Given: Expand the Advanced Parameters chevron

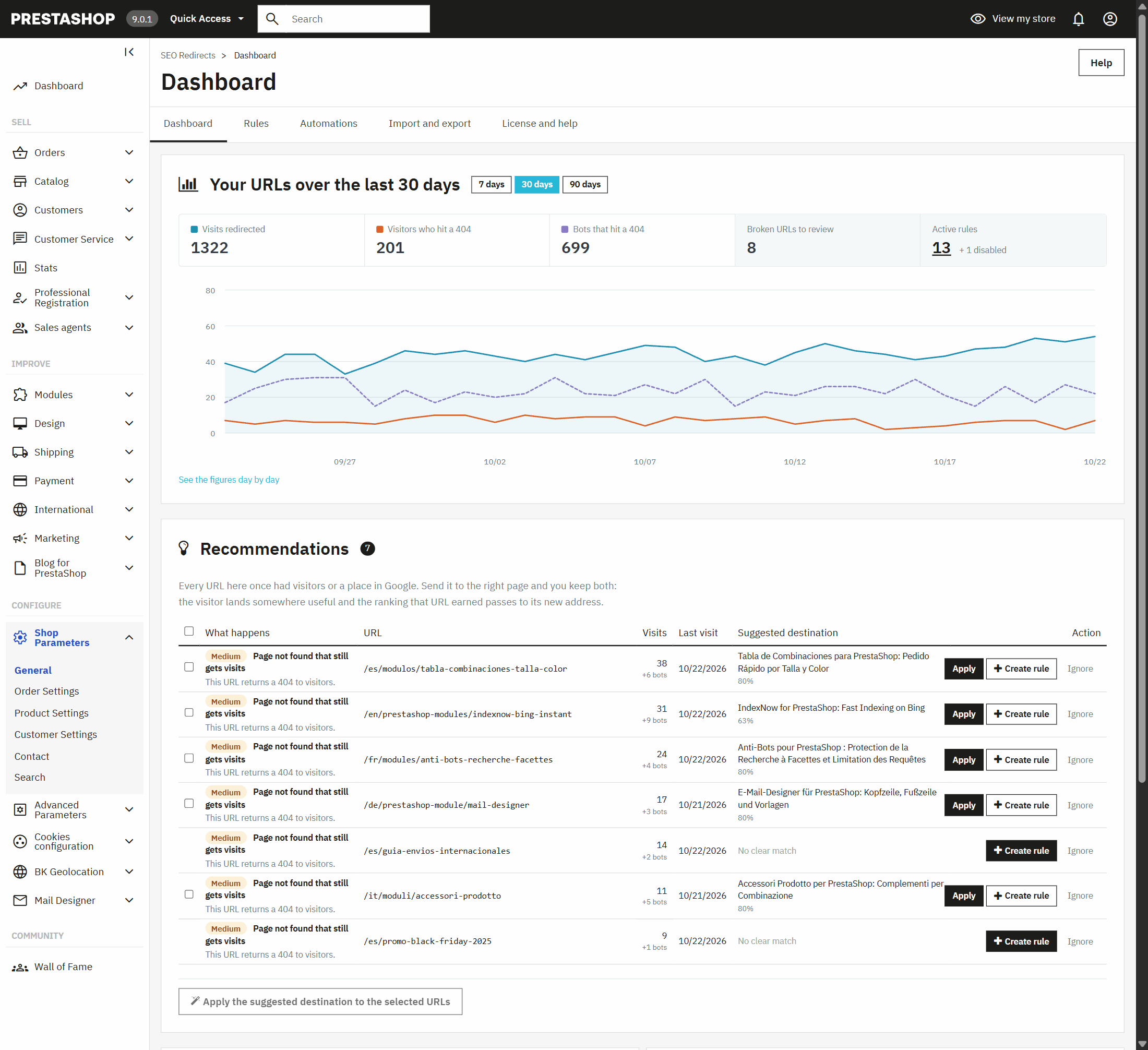Looking at the screenshot, I should 129,809.
